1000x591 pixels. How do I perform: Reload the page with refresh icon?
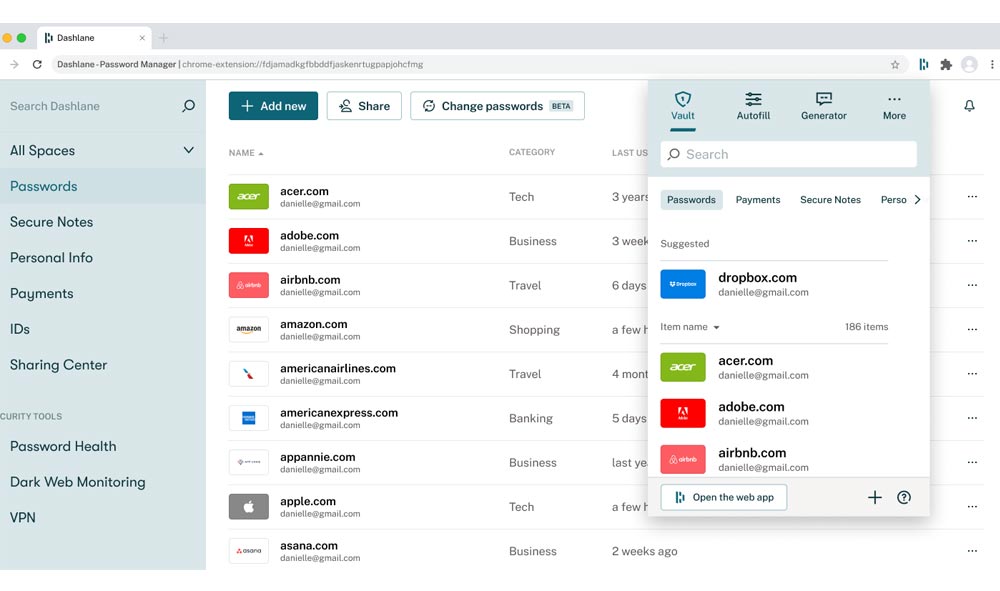[37, 64]
